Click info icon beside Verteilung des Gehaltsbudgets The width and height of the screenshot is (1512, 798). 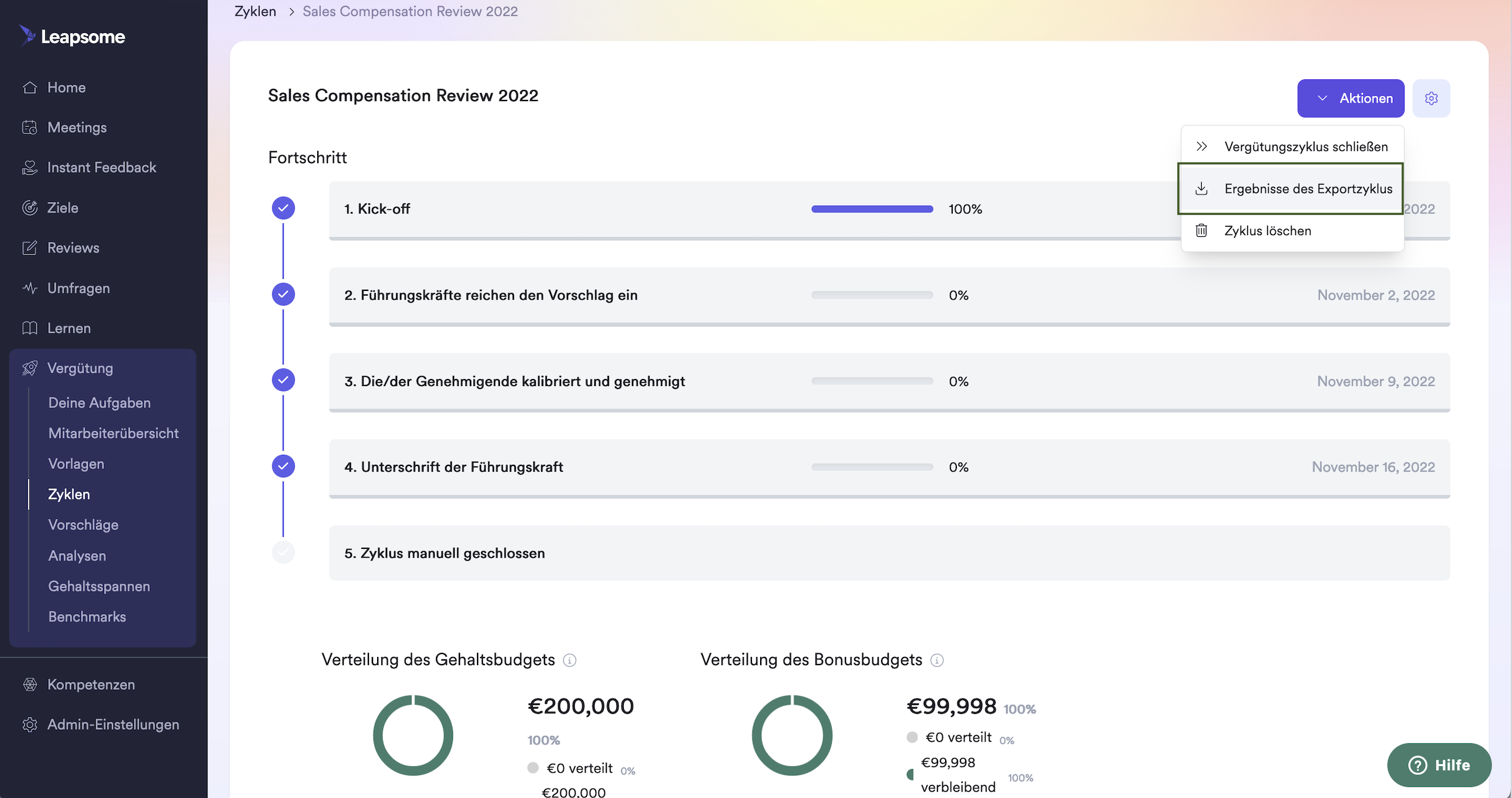point(569,660)
